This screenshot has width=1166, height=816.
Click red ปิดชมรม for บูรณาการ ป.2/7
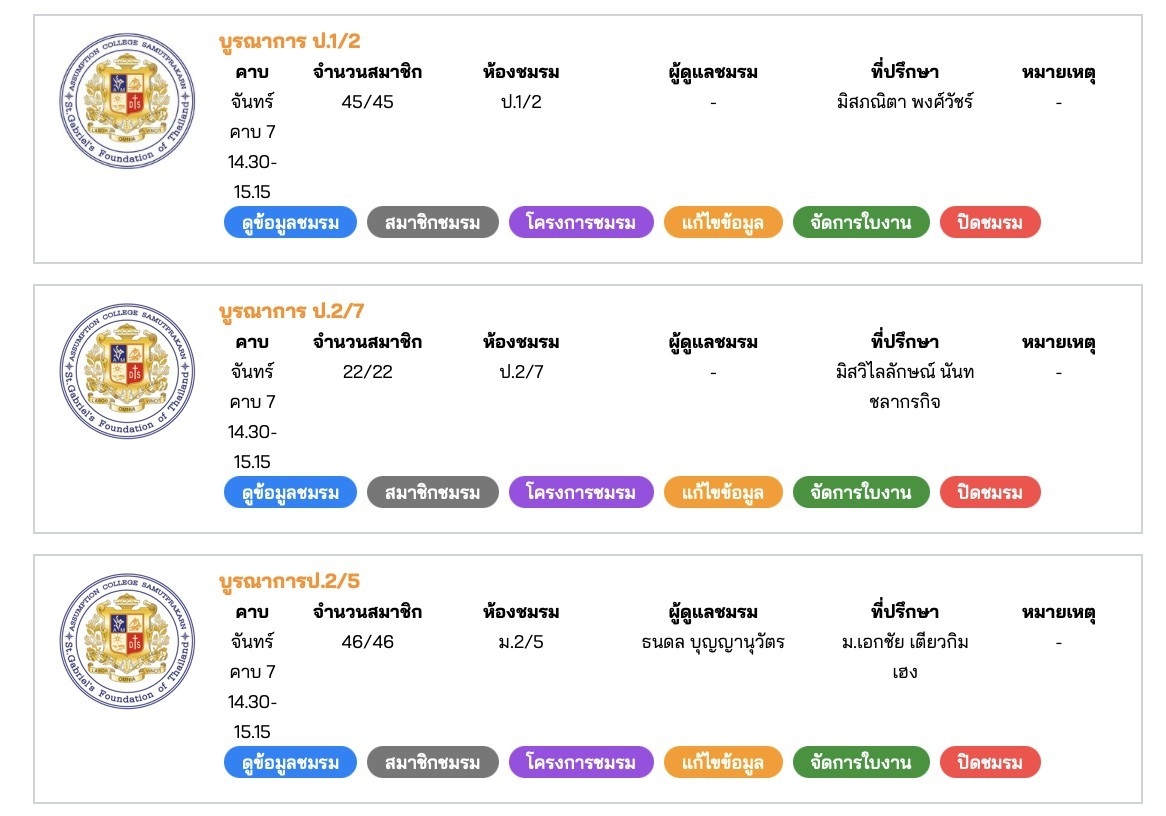[x=990, y=492]
